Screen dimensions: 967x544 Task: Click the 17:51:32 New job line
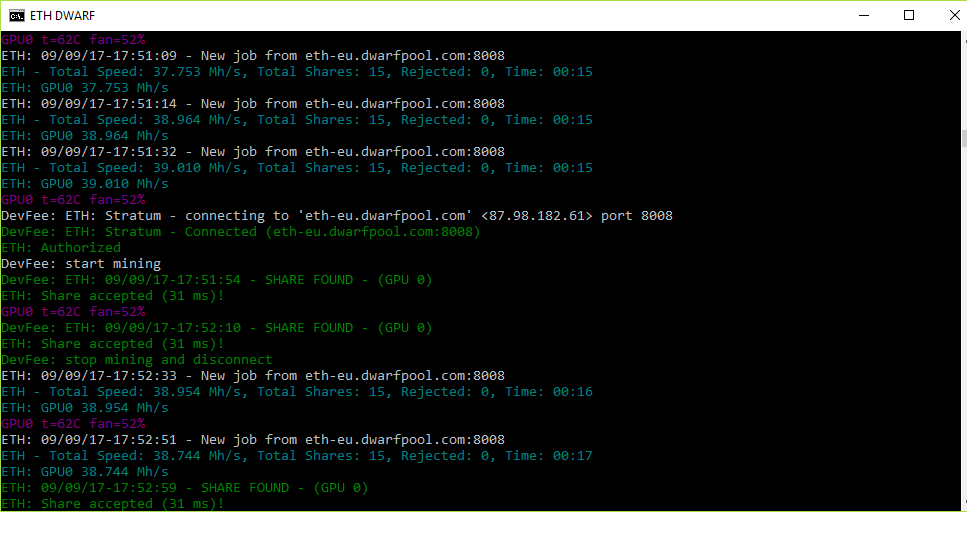click(x=253, y=152)
